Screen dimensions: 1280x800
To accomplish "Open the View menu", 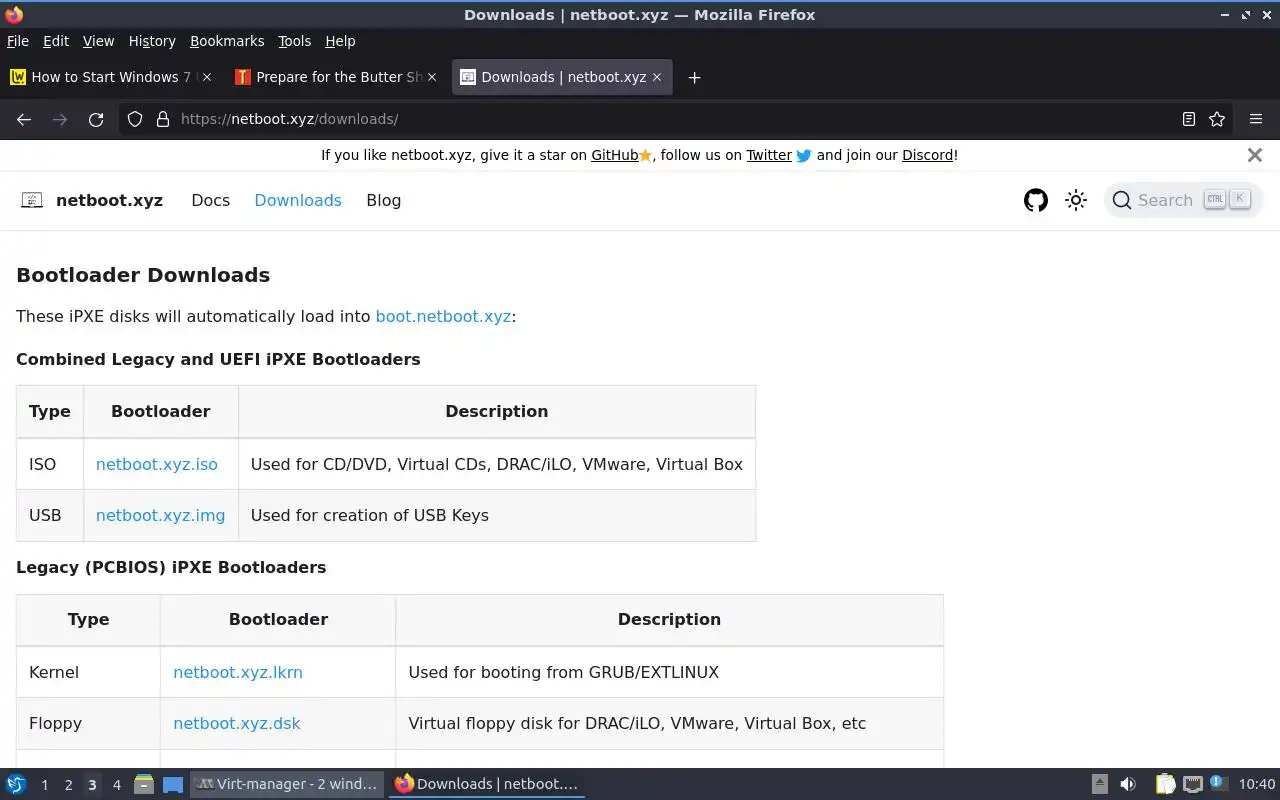I will (98, 41).
